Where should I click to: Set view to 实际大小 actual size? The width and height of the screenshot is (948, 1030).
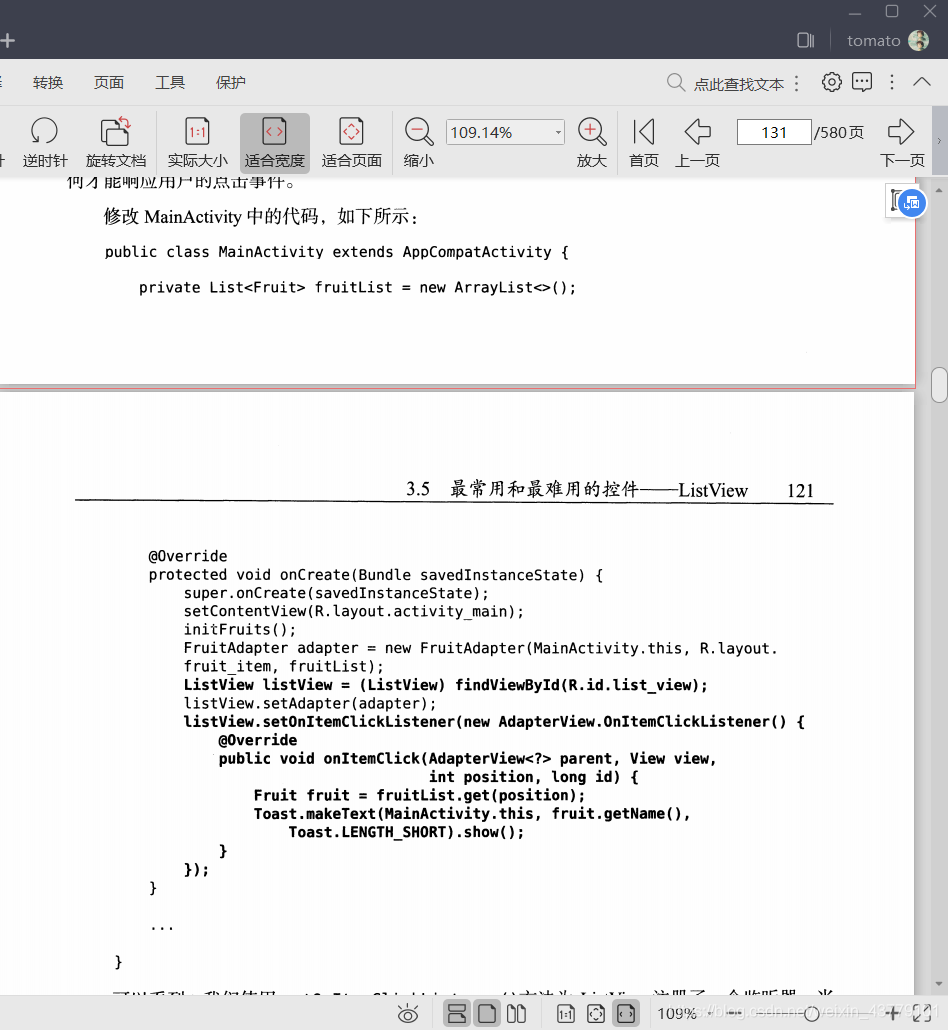pos(197,143)
